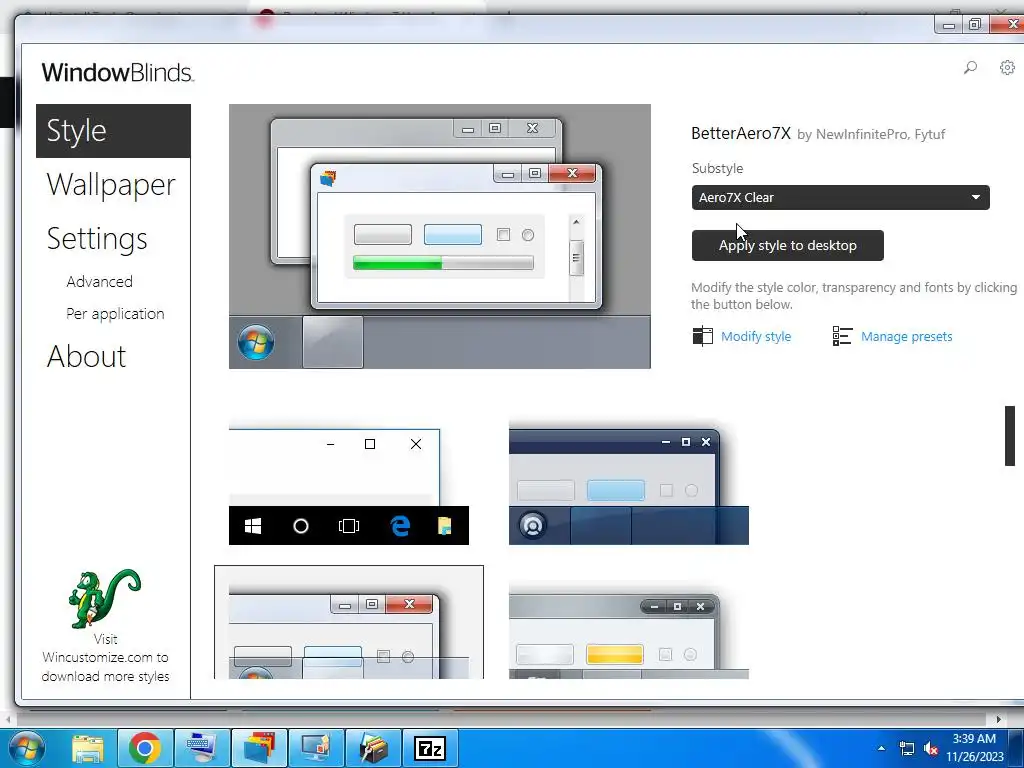Click the muted volume tray icon
This screenshot has width=1024, height=768.
point(931,748)
